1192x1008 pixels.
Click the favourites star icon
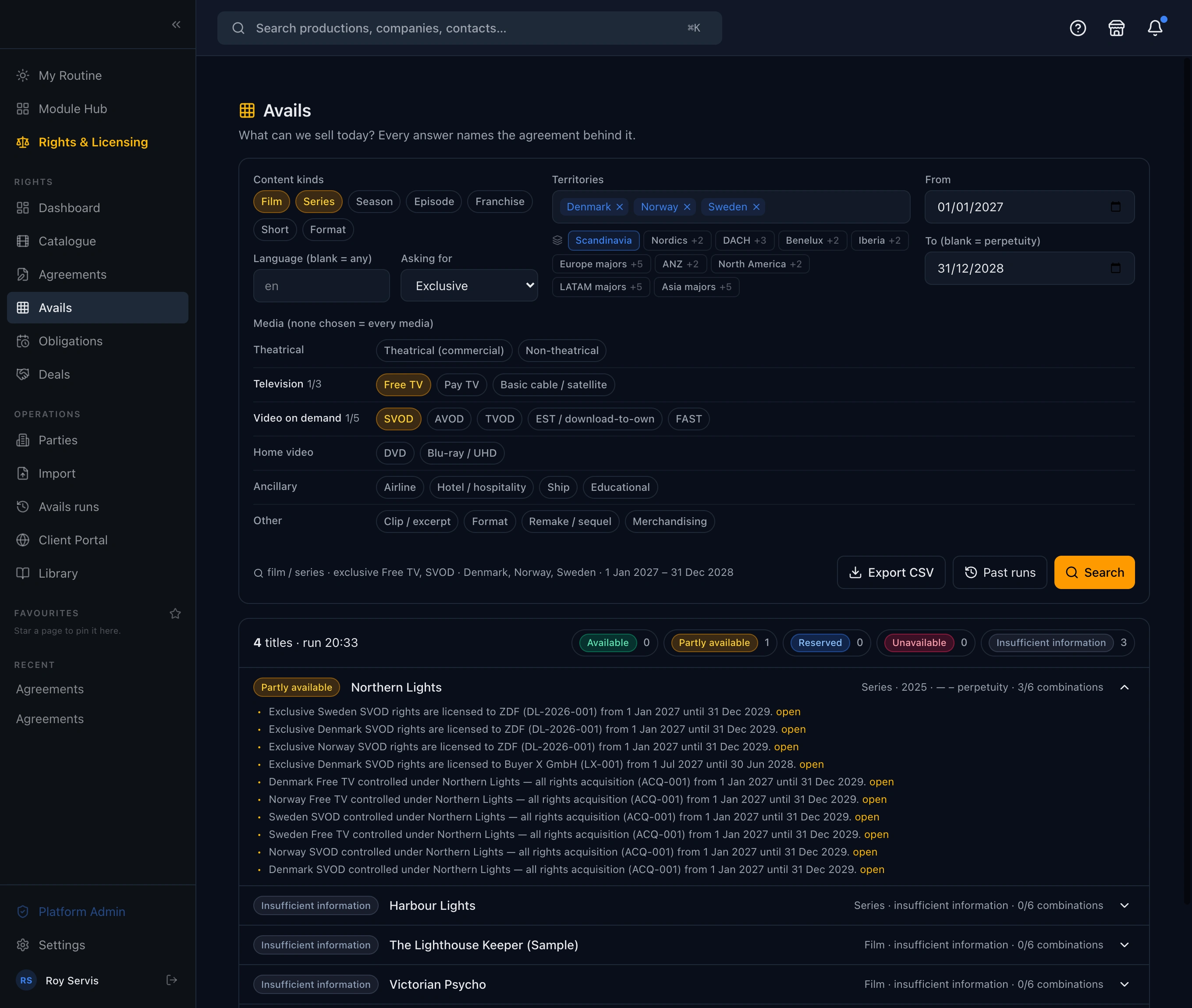[175, 613]
